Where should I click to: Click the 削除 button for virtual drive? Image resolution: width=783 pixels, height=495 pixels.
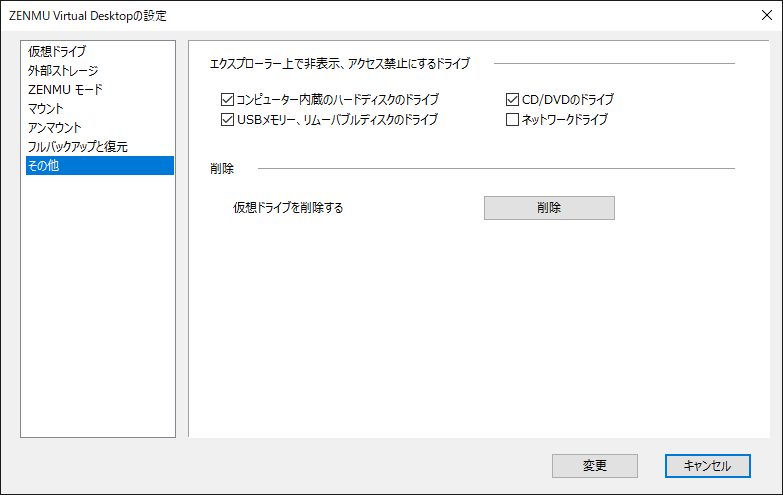click(549, 208)
